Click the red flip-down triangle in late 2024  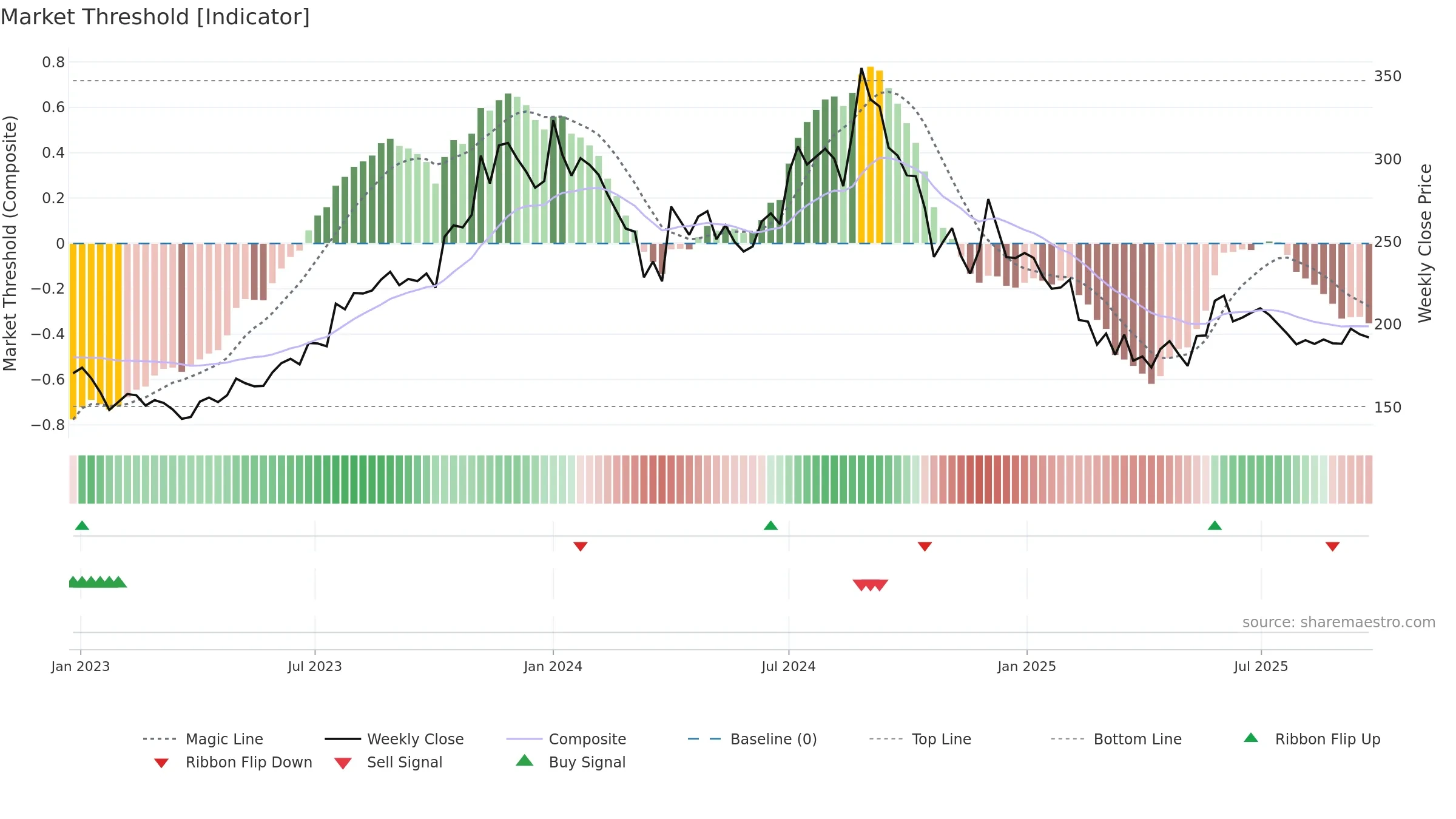[x=925, y=547]
